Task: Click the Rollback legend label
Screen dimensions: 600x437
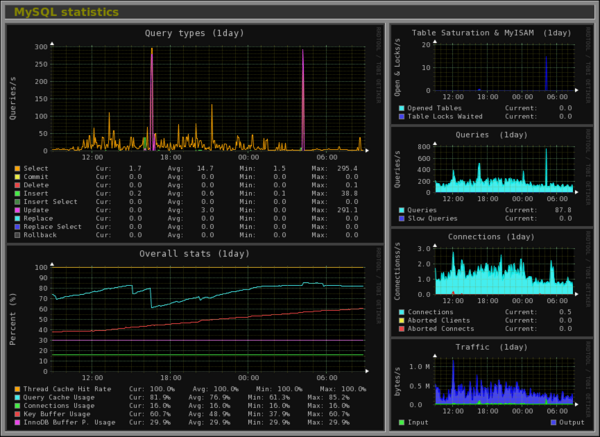Action: tap(40, 235)
